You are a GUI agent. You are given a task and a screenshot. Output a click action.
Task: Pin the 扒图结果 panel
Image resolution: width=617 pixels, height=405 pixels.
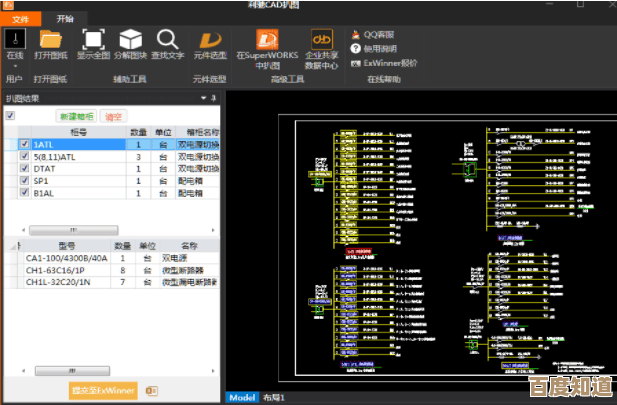tap(212, 98)
